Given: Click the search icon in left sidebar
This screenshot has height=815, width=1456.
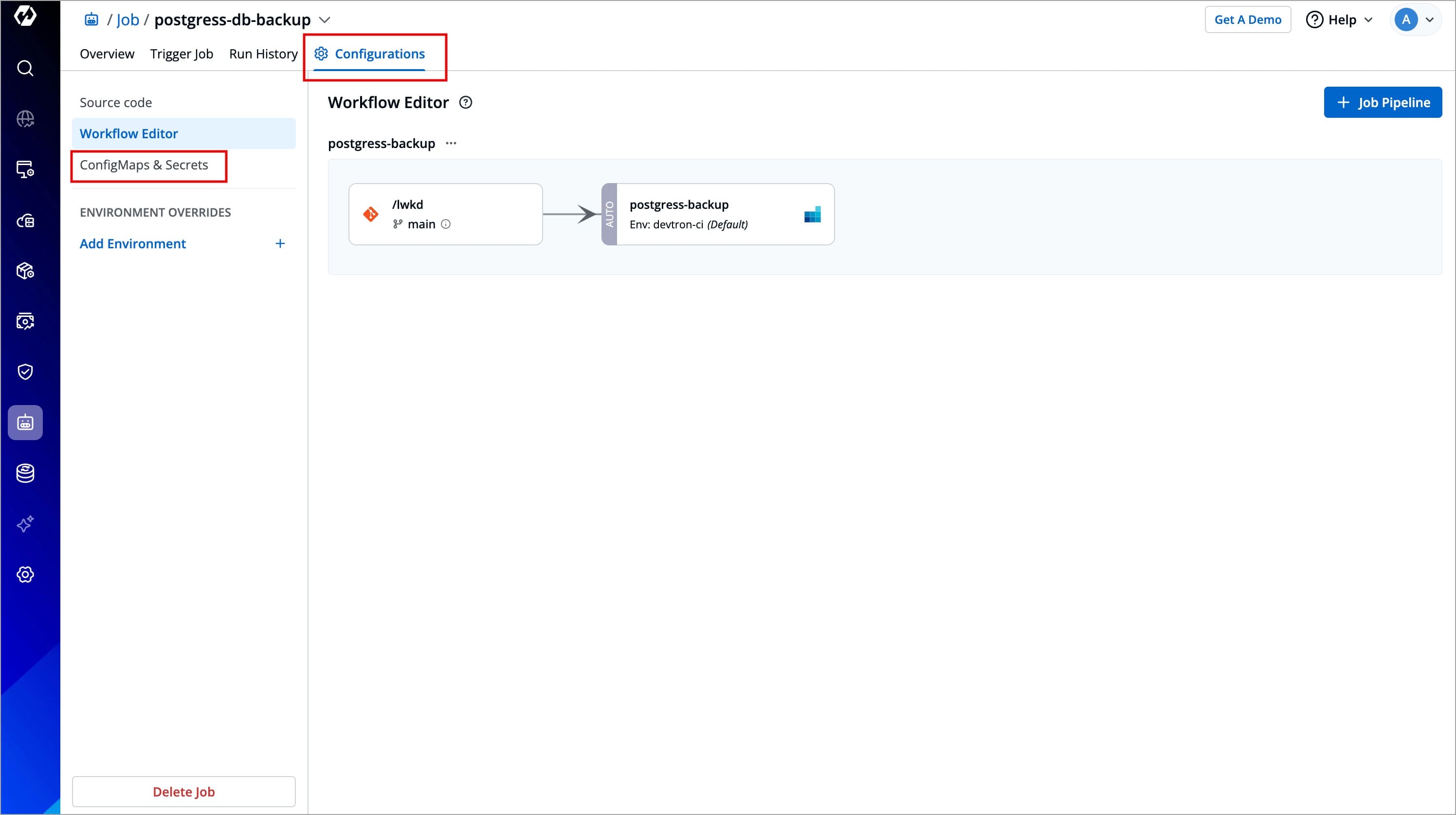Looking at the screenshot, I should (x=25, y=69).
